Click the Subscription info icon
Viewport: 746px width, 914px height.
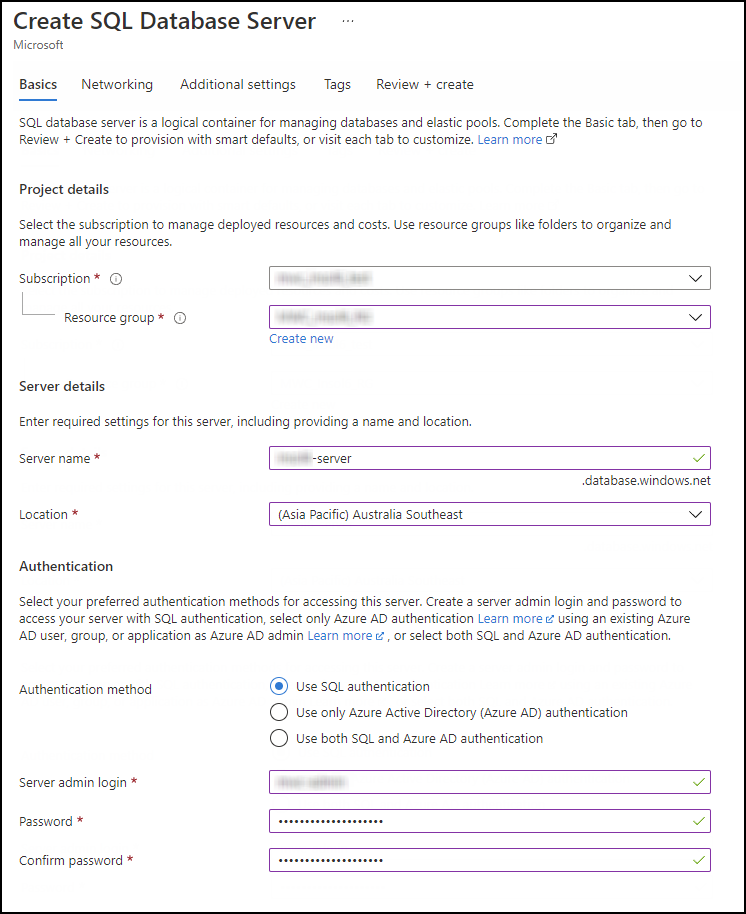(x=116, y=279)
